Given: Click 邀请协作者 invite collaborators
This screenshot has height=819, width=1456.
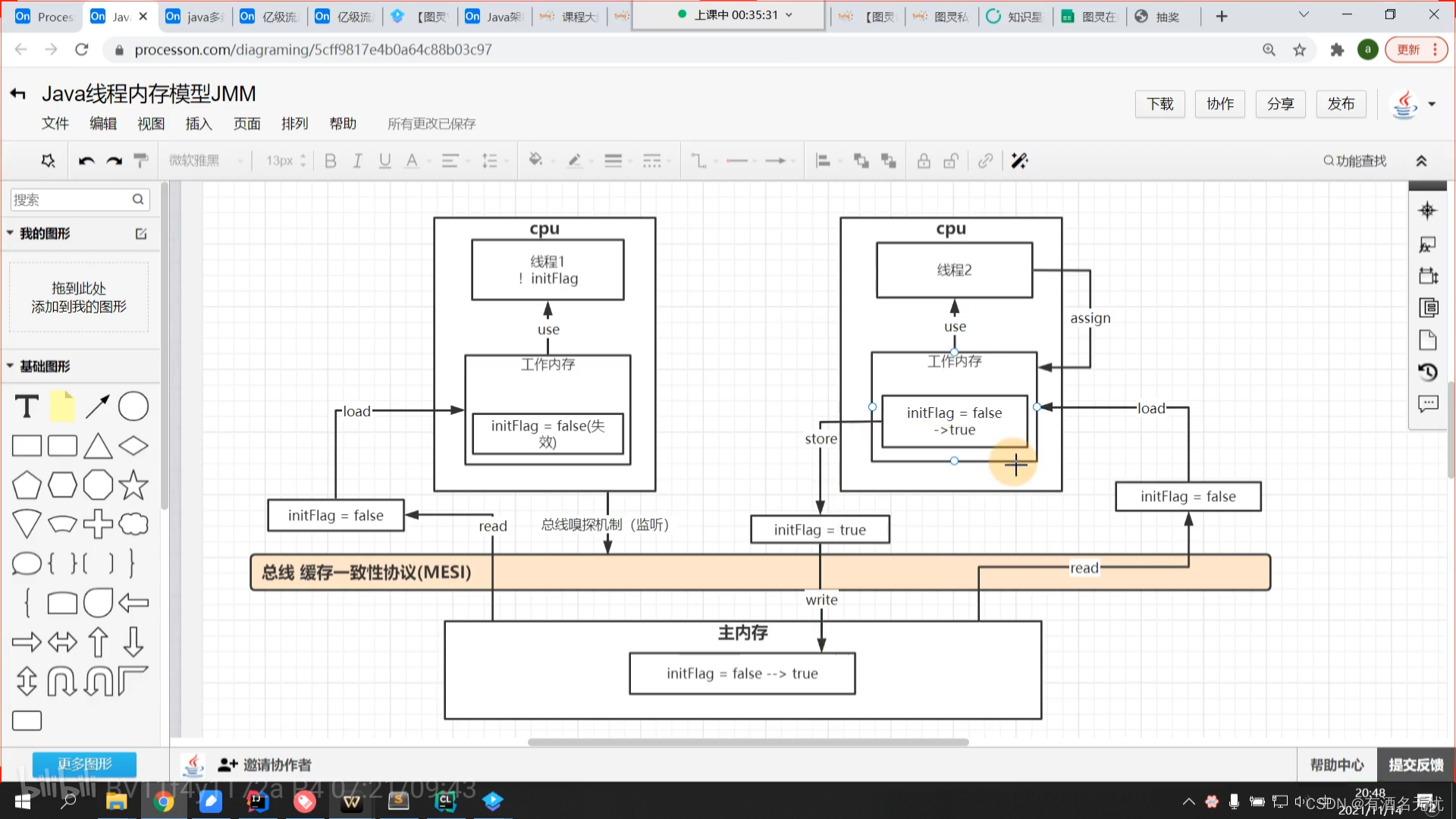Looking at the screenshot, I should pos(265,764).
